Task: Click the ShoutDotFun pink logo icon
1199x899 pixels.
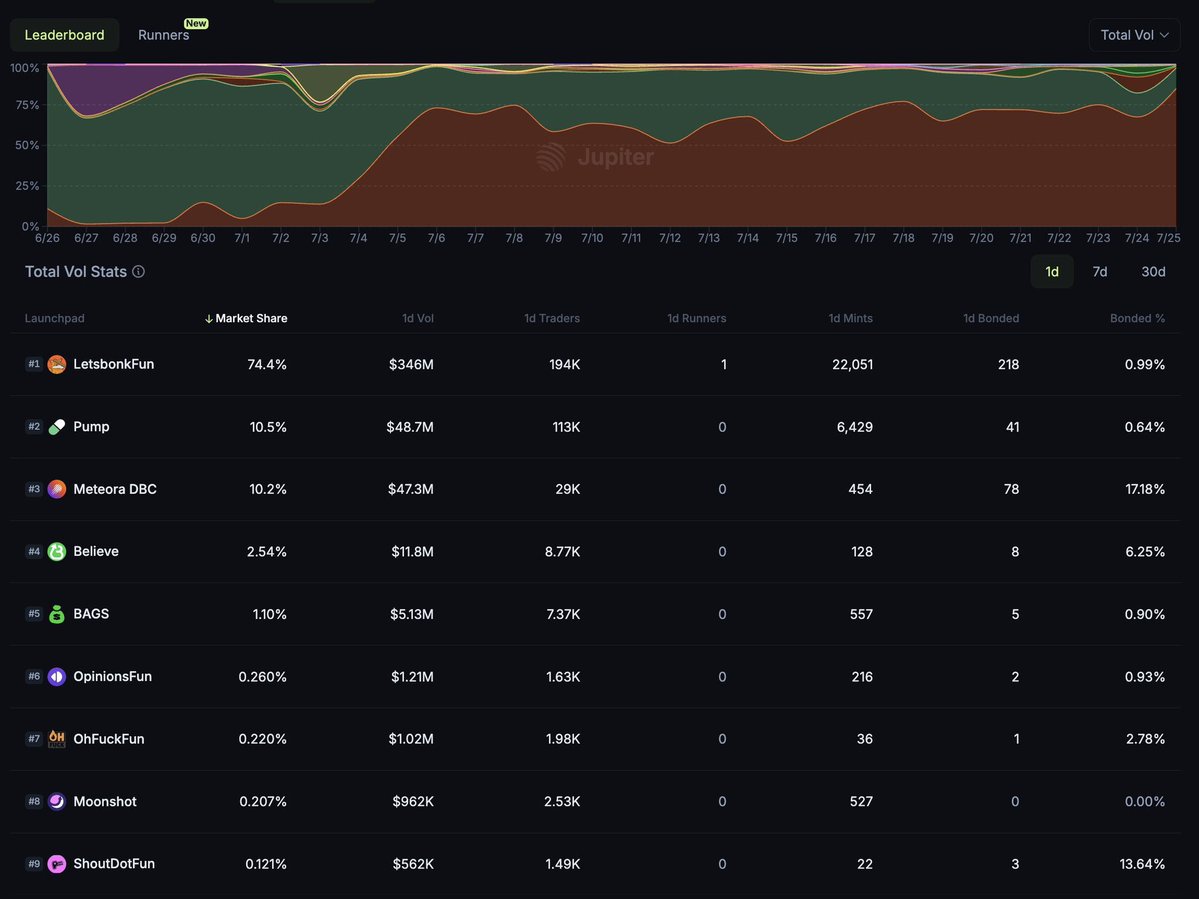Action: point(57,864)
